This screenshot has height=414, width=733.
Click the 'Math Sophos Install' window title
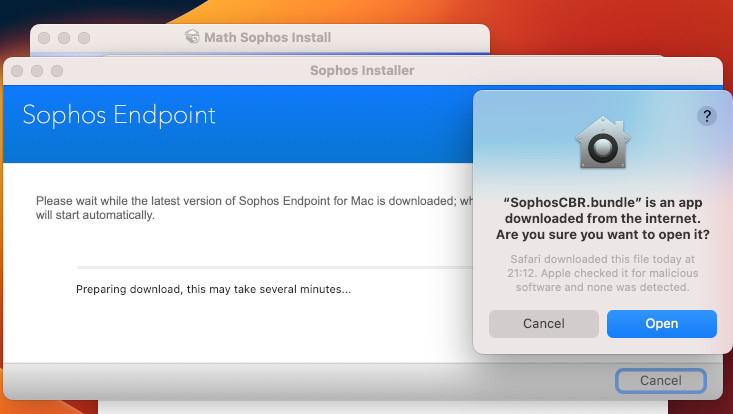[x=267, y=37]
